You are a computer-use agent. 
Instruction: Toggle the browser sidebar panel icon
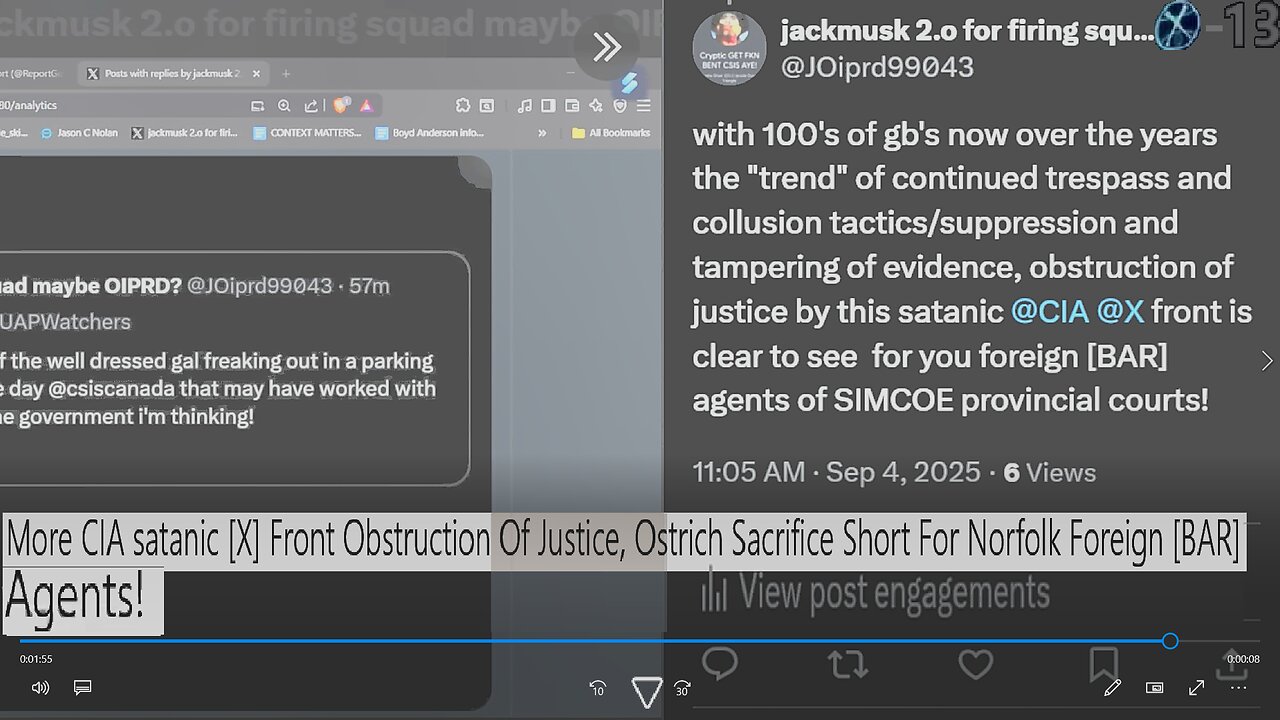(548, 105)
